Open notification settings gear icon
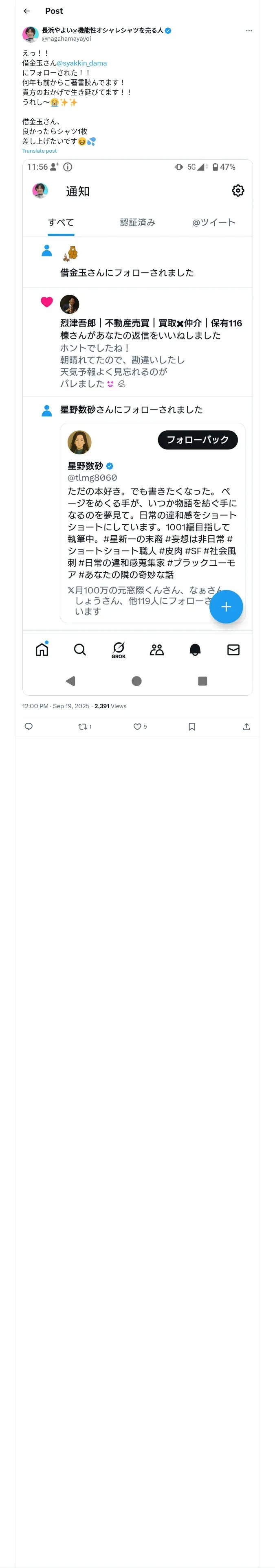This screenshot has width=275, height=1568. click(238, 191)
